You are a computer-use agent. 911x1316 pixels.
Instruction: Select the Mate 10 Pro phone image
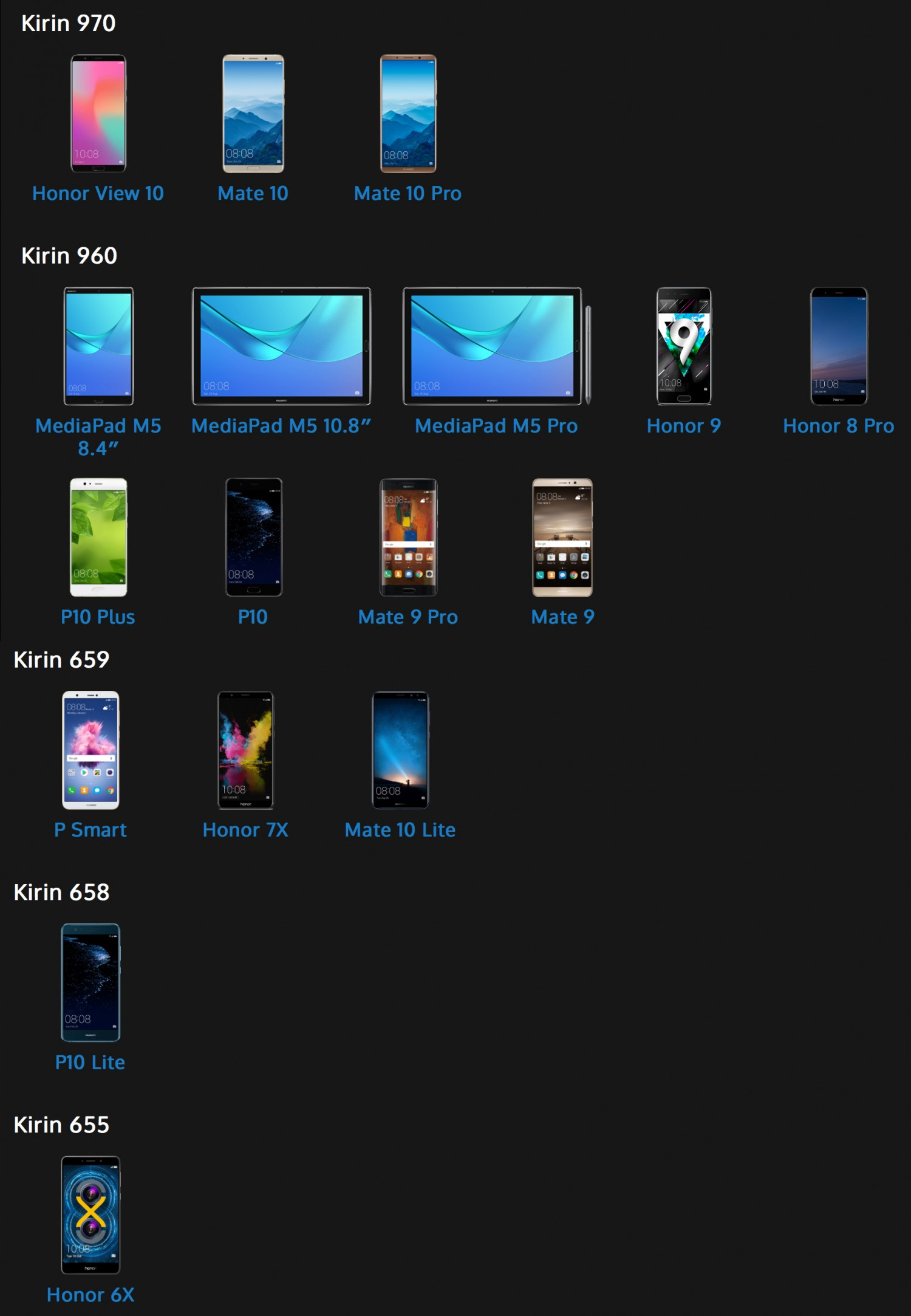(408, 114)
